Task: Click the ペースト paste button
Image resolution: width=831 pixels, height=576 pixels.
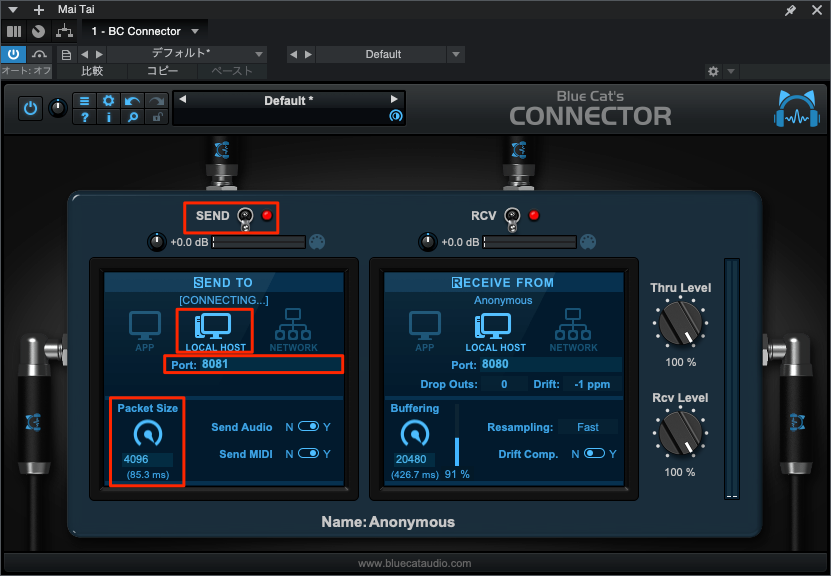Action: (x=232, y=71)
